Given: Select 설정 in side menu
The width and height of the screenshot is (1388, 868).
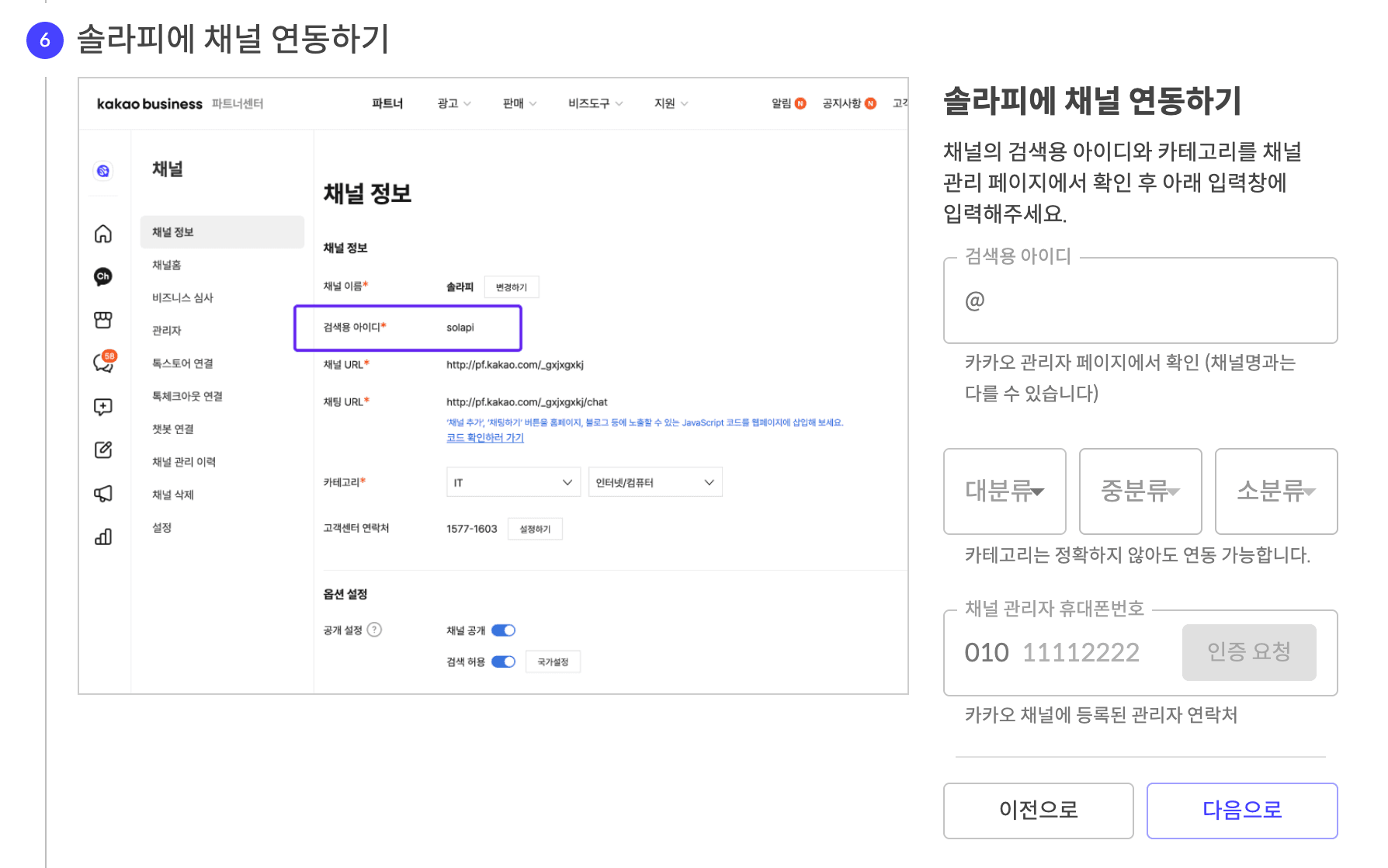Looking at the screenshot, I should click(x=161, y=527).
